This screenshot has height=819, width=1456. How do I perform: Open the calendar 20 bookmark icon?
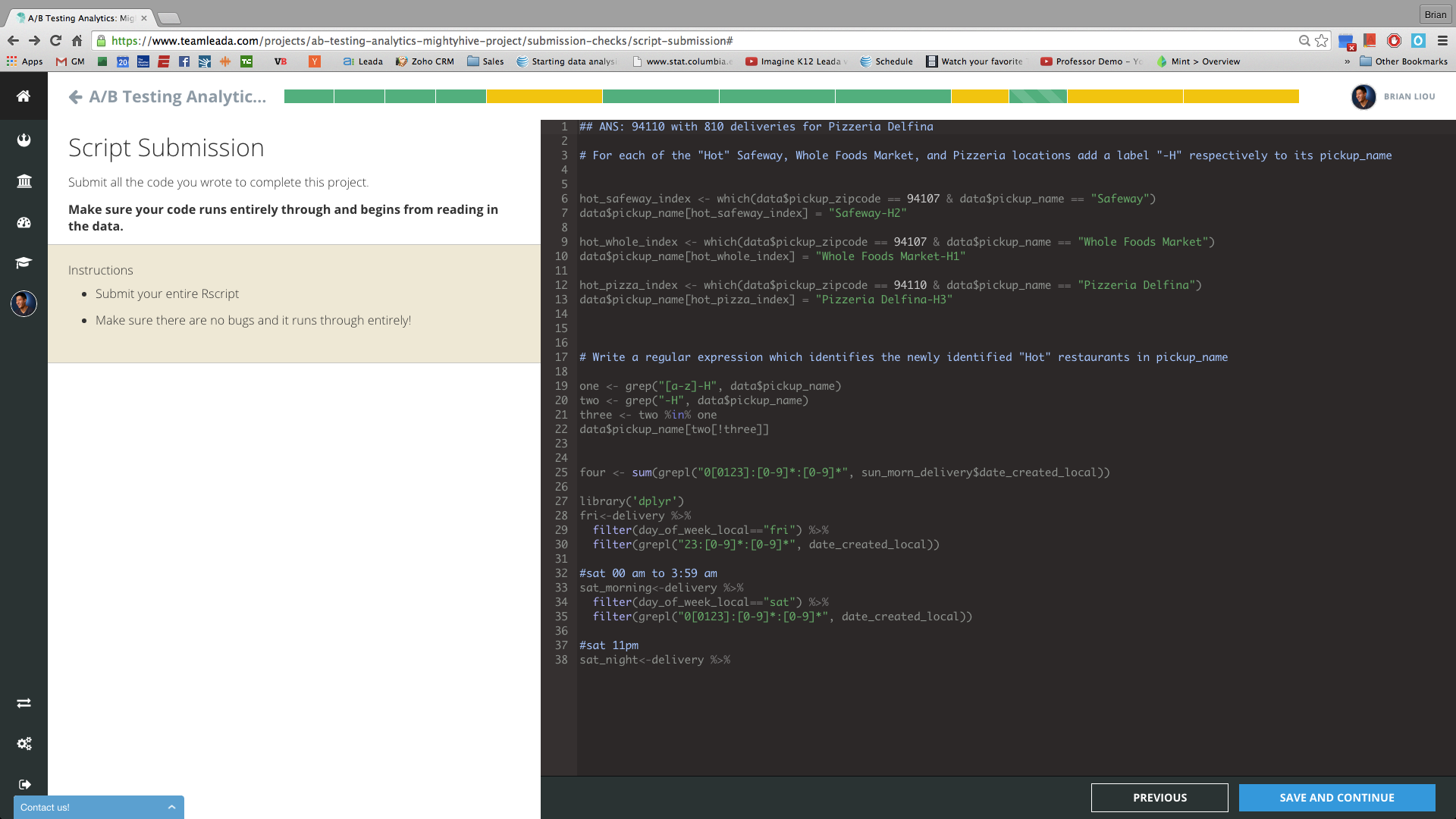tap(122, 61)
